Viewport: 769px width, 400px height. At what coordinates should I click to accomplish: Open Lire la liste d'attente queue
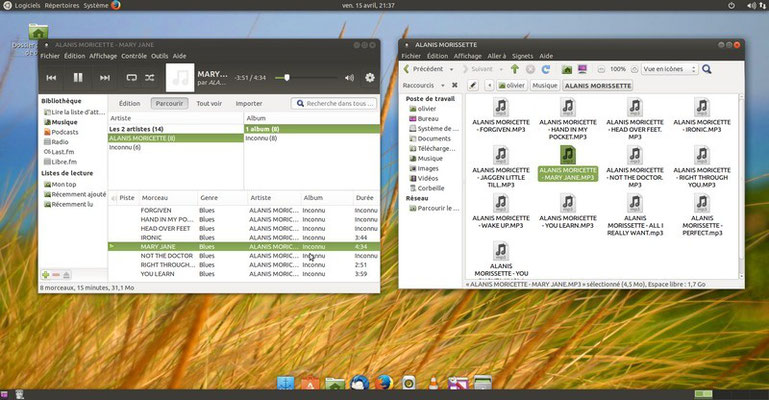click(75, 112)
